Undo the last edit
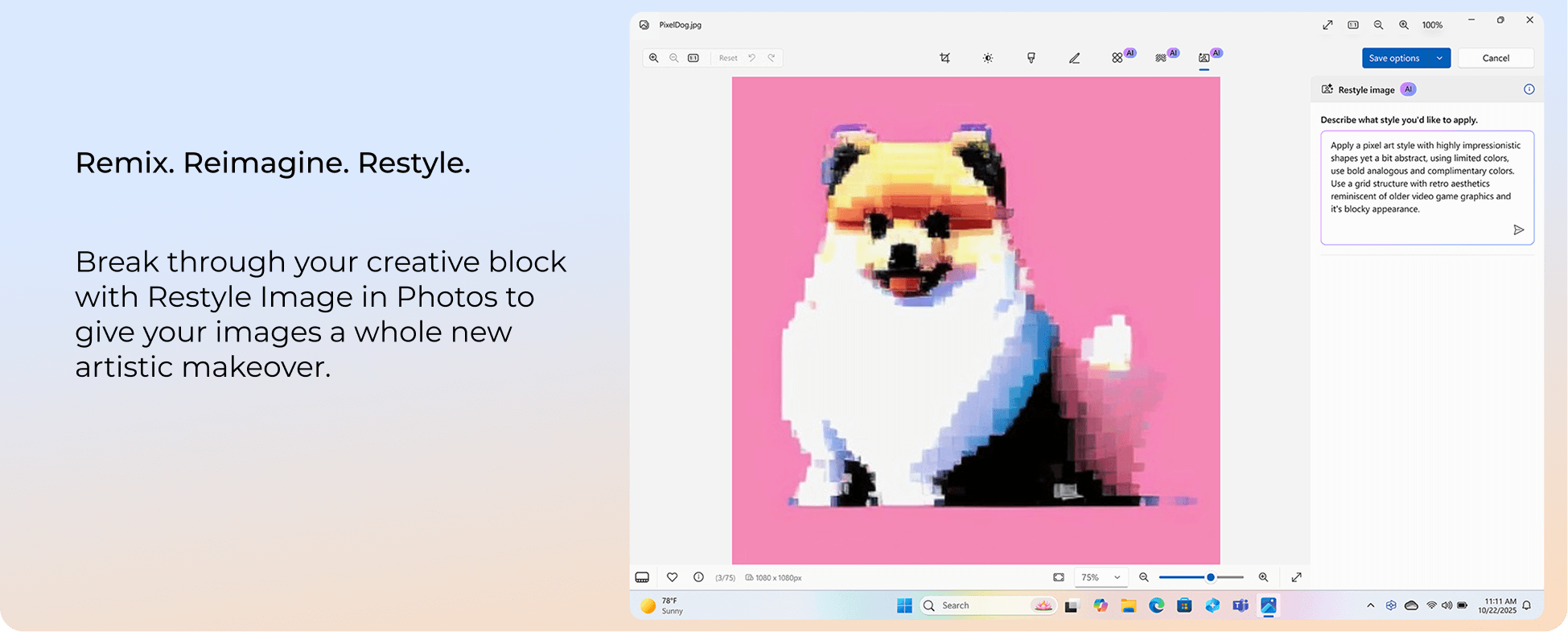The image size is (1568, 632). (751, 58)
